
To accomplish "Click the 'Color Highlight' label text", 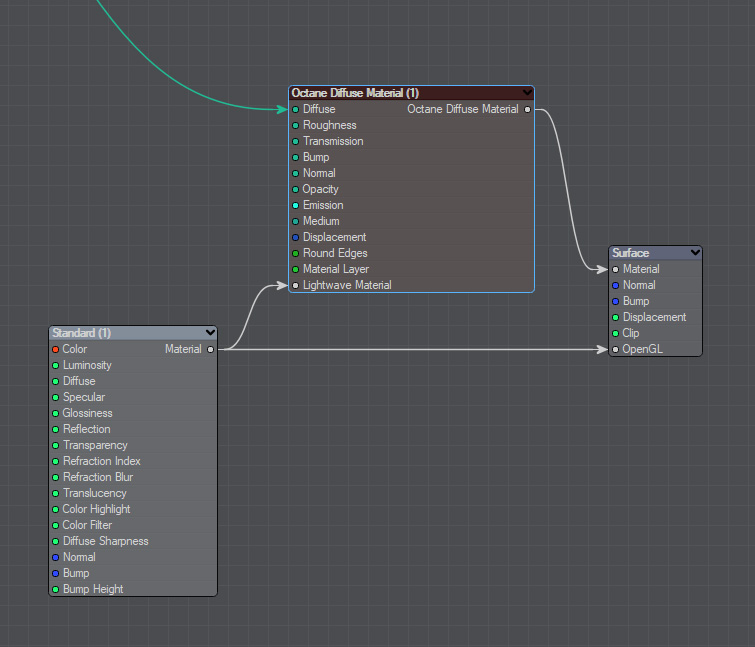I will coord(96,509).
